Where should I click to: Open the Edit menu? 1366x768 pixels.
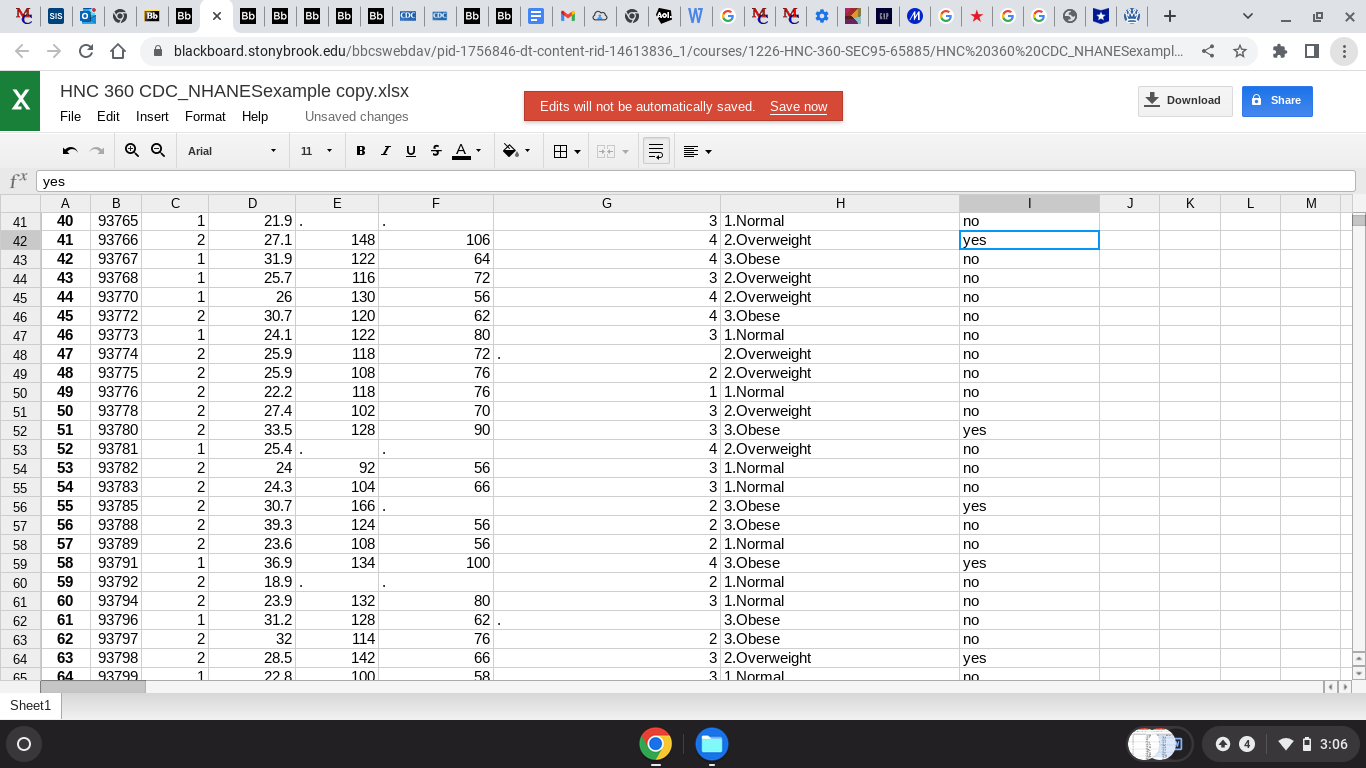108,116
